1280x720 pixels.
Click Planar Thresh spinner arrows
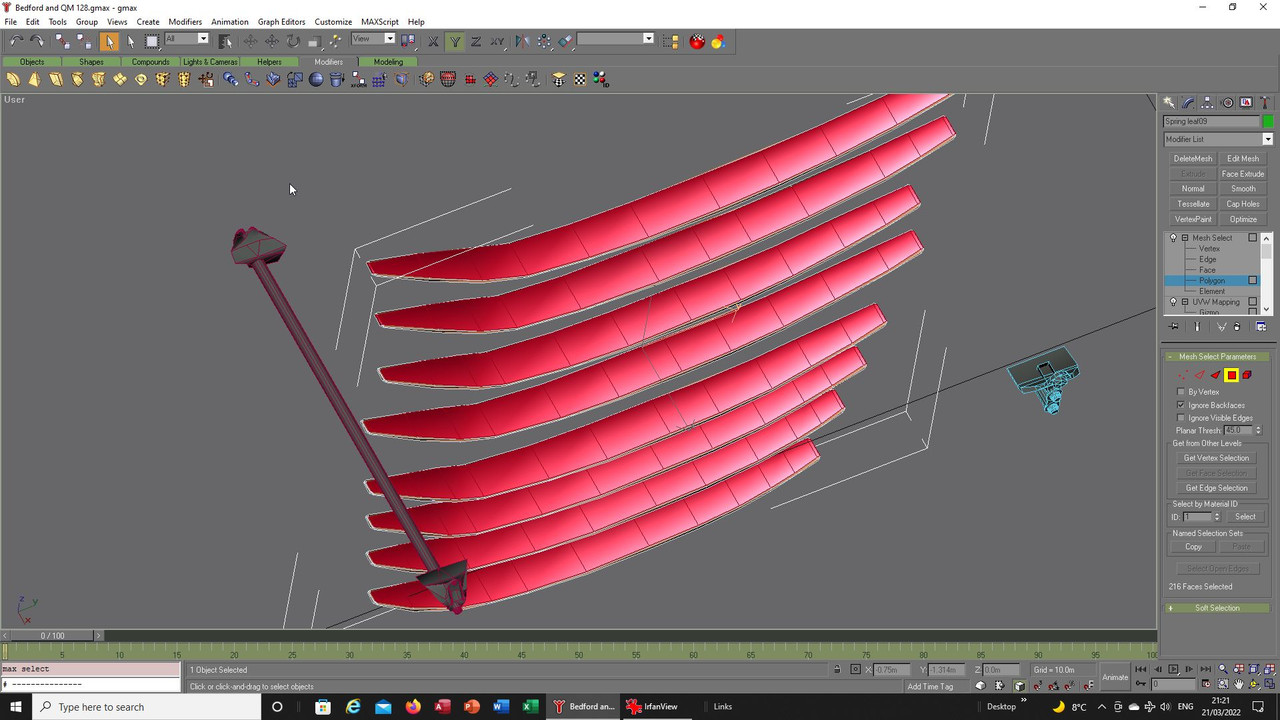pos(1258,430)
